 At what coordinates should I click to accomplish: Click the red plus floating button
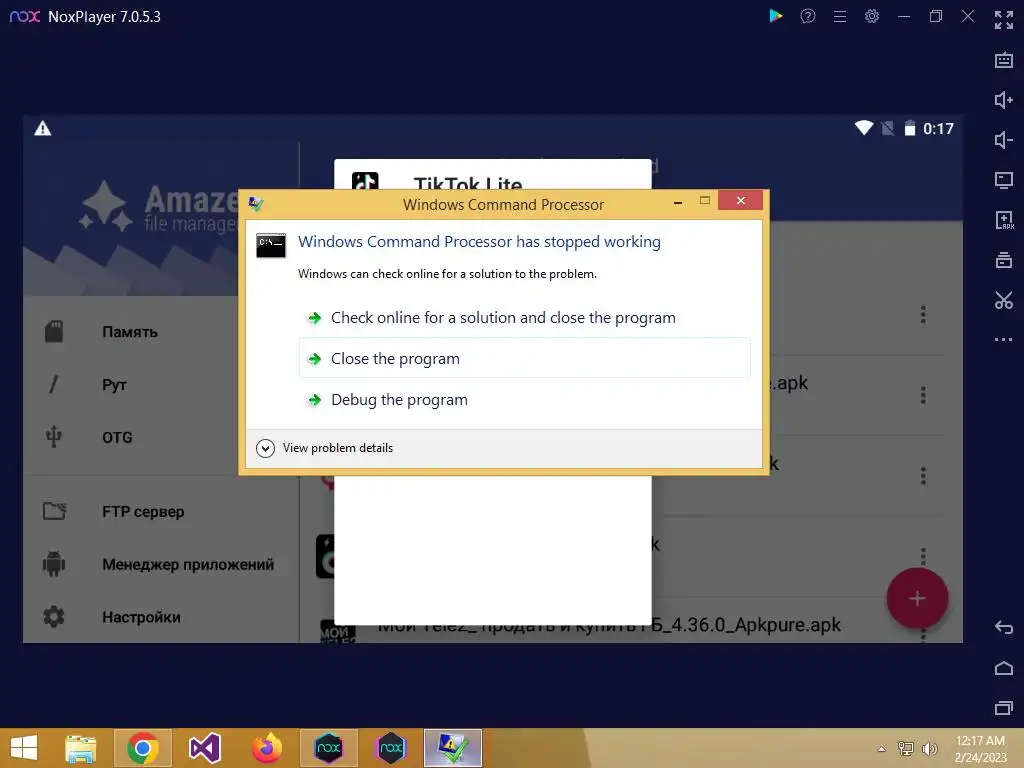pyautogui.click(x=917, y=598)
